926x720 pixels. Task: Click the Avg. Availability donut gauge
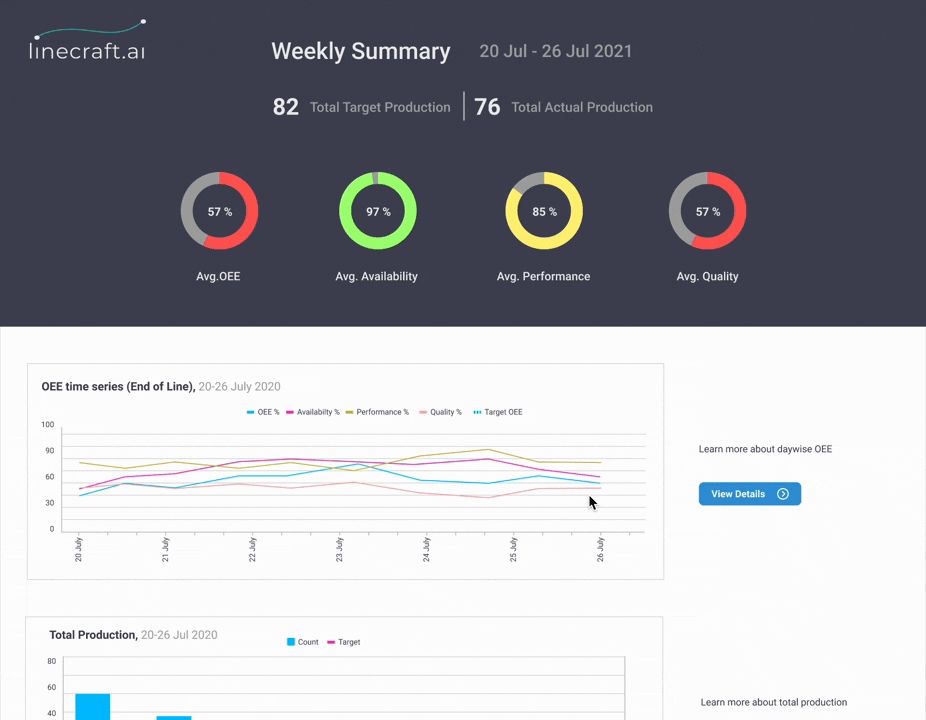(x=377, y=211)
